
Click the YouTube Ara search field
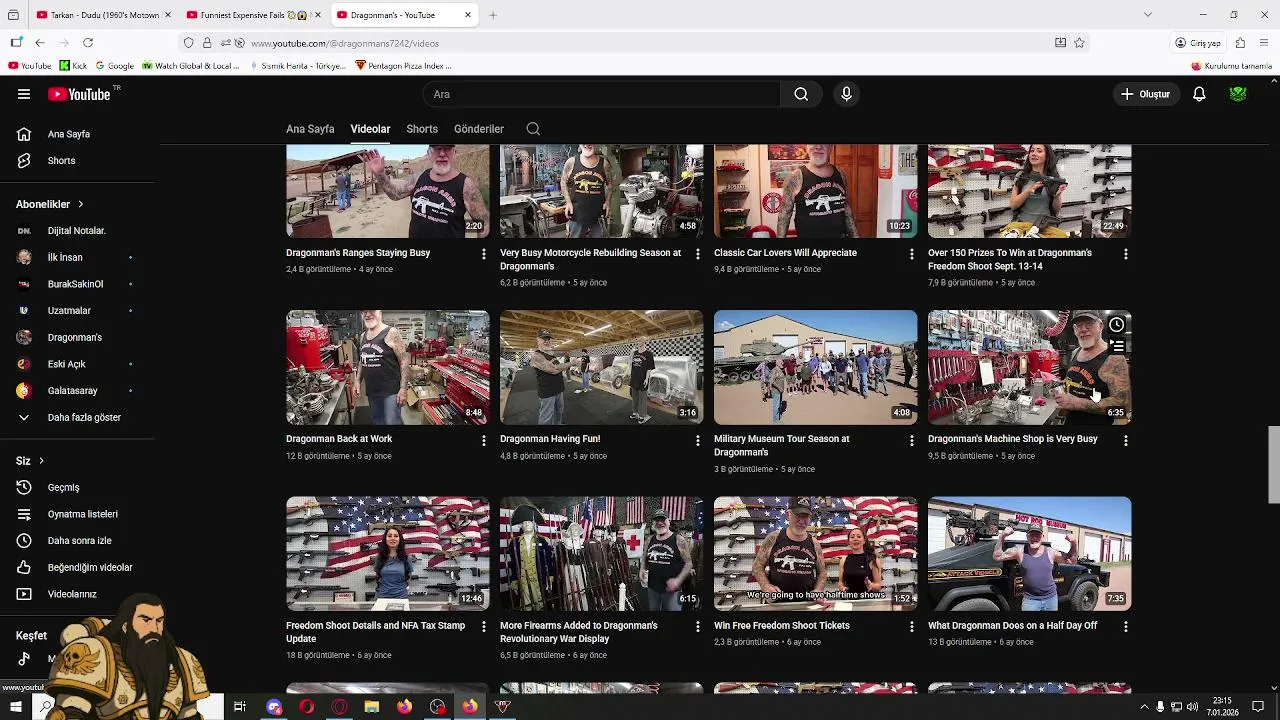pos(601,94)
